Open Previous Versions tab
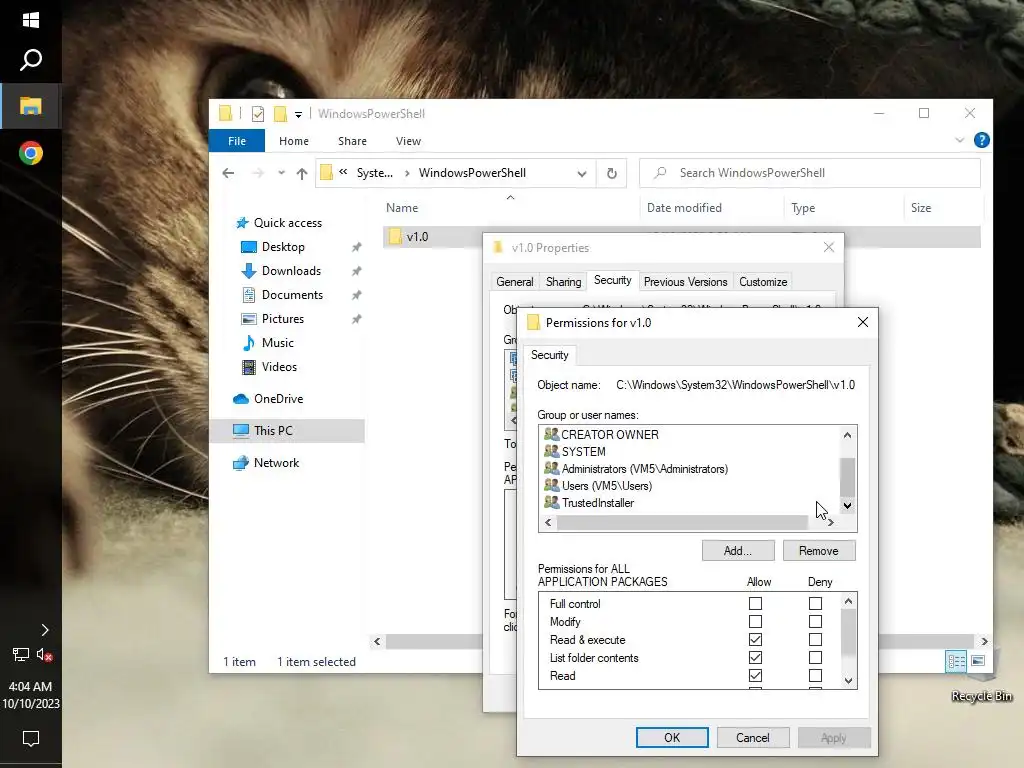The width and height of the screenshot is (1024, 768). (685, 282)
